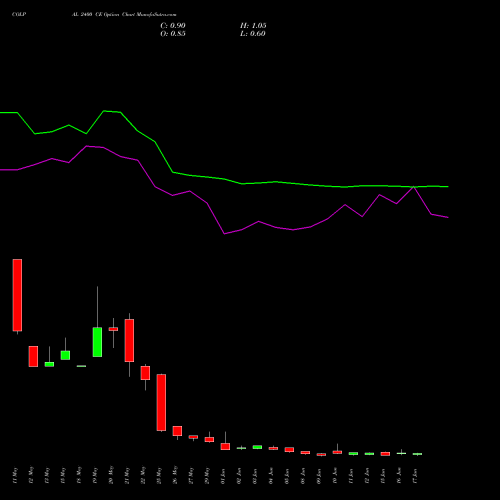The height and width of the screenshot is (500, 500).
Task: Click the '01 Jun' date label on the axis
Action: 223,476
